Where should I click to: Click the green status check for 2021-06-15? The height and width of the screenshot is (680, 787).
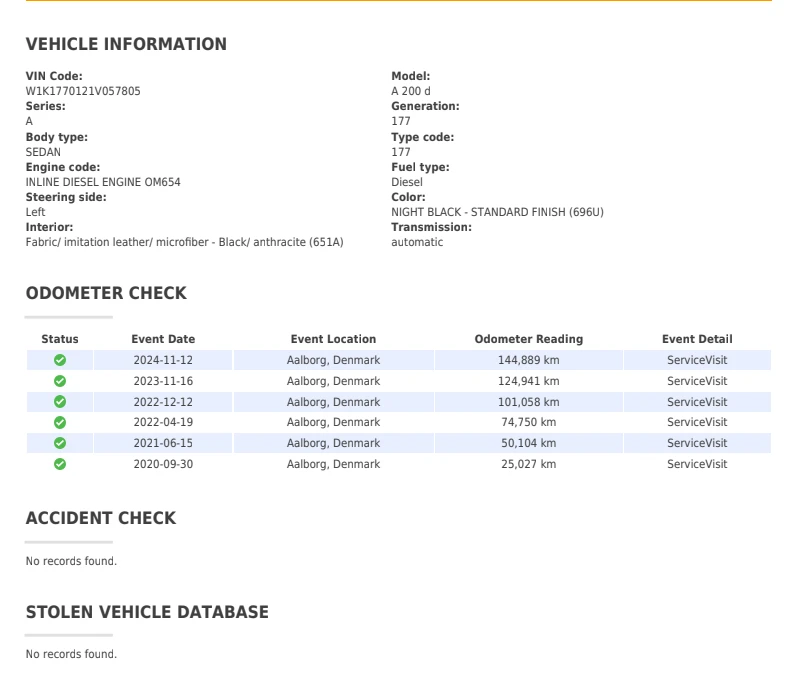coord(60,443)
